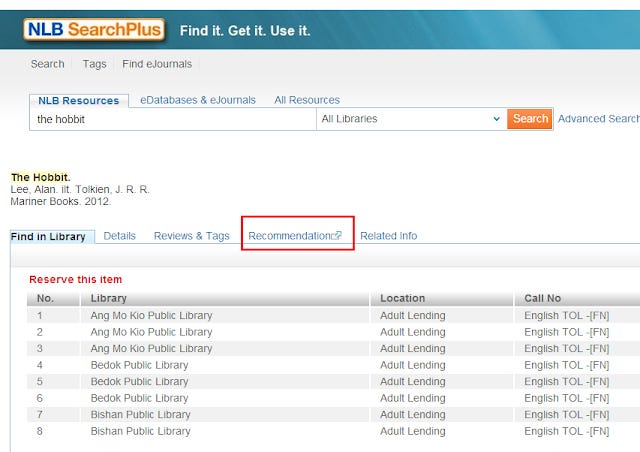Image resolution: width=640 pixels, height=452 pixels.
Task: Select the NLB Resources tab
Action: (79, 100)
